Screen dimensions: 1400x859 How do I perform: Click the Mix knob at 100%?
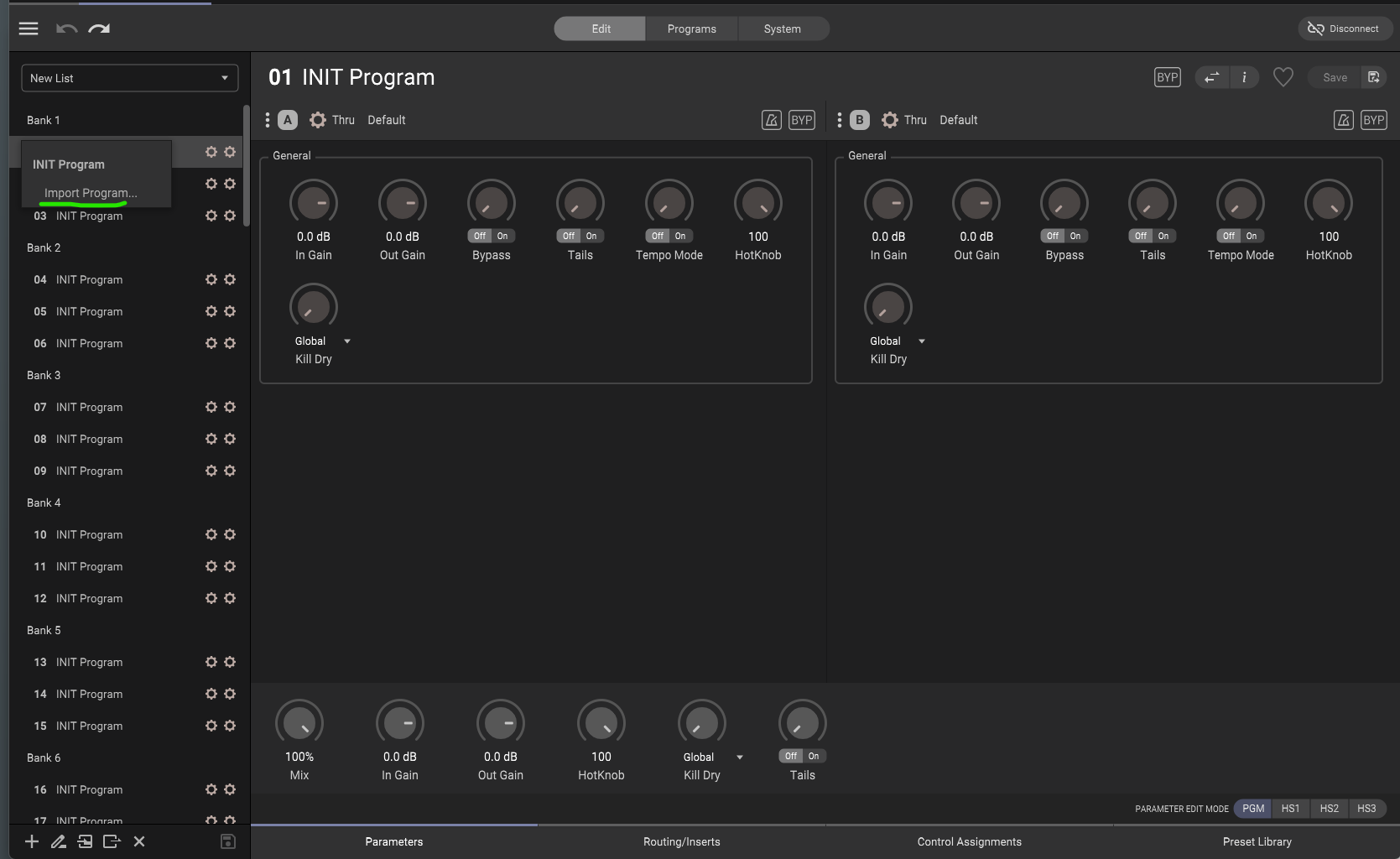[x=299, y=722]
